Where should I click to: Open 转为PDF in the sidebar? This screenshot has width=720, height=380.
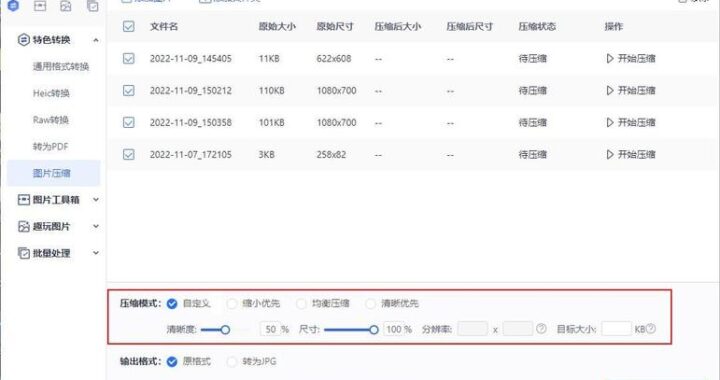click(51, 146)
